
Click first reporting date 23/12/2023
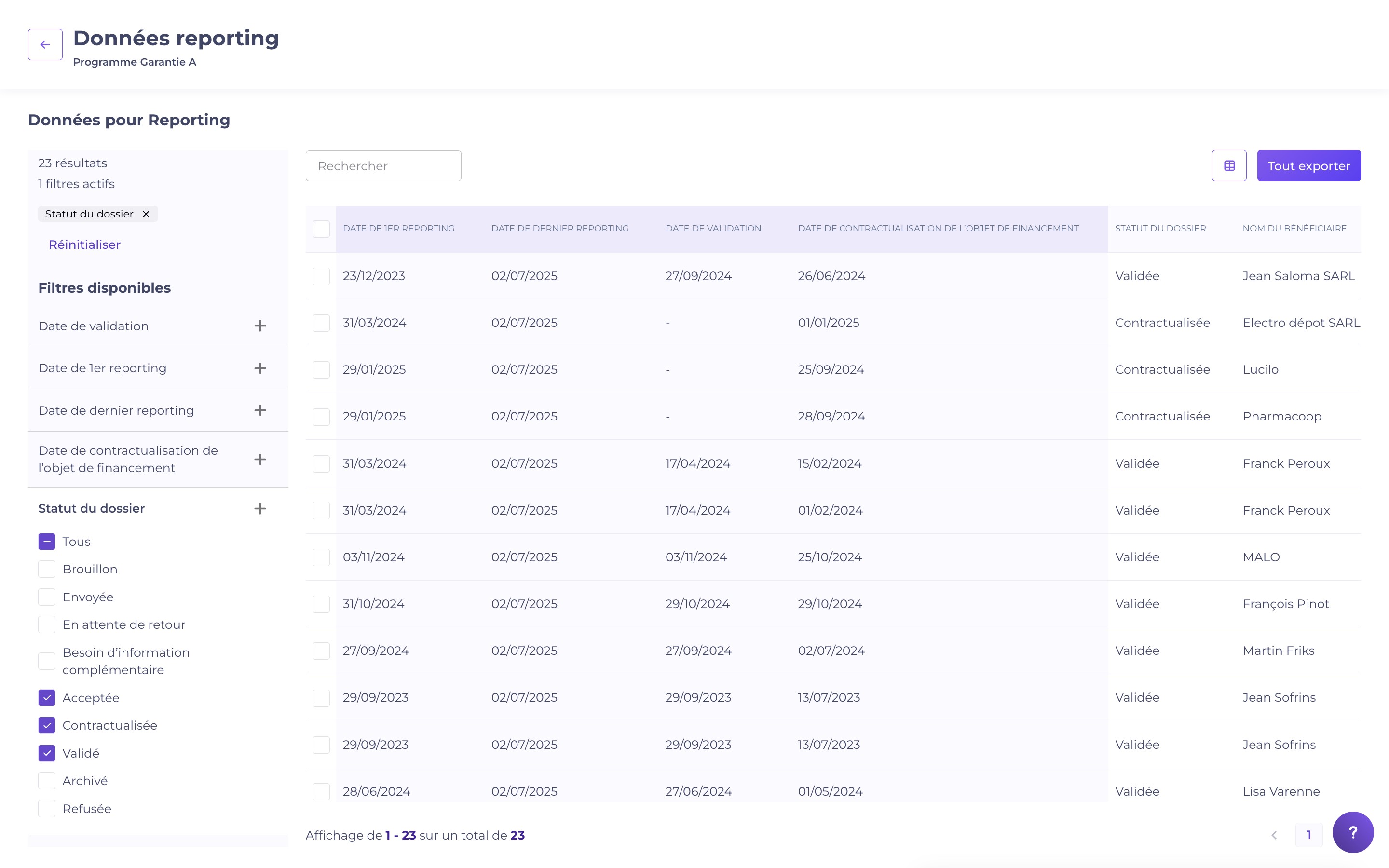click(x=374, y=276)
